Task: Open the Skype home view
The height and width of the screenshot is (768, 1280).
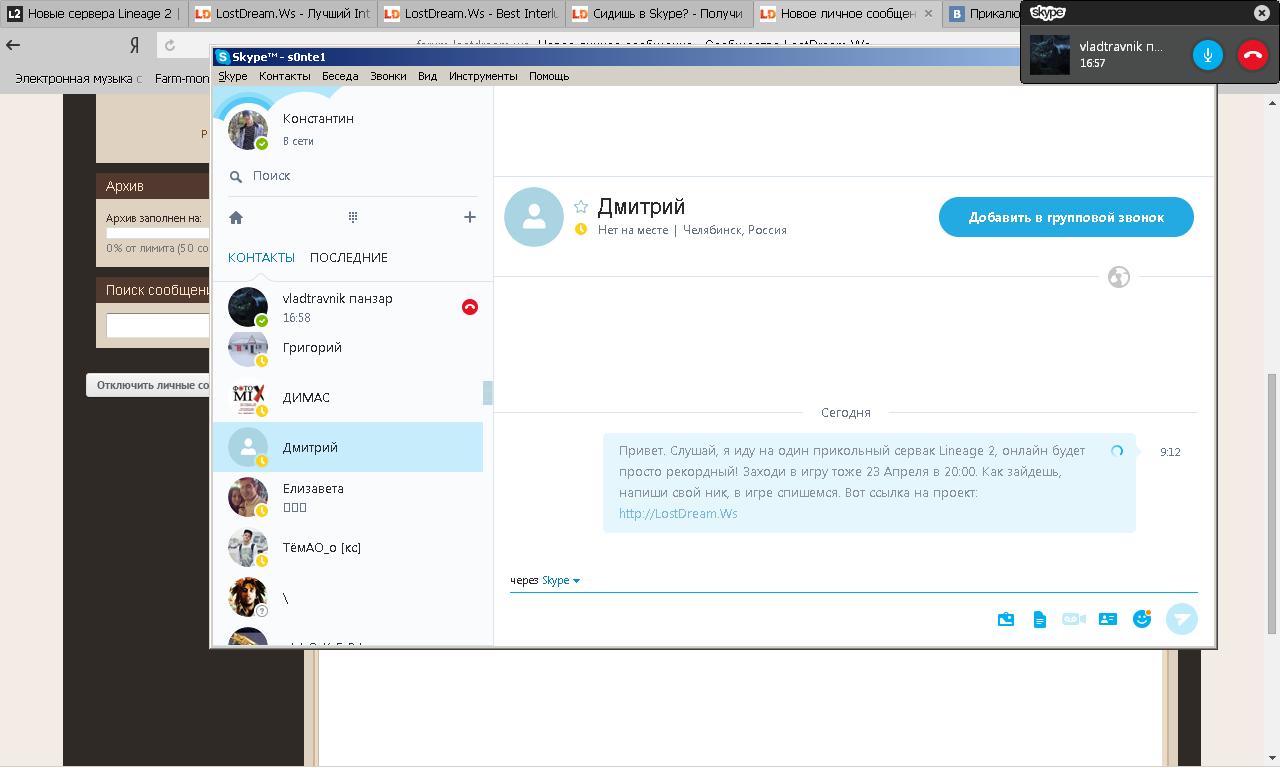Action: [x=236, y=217]
